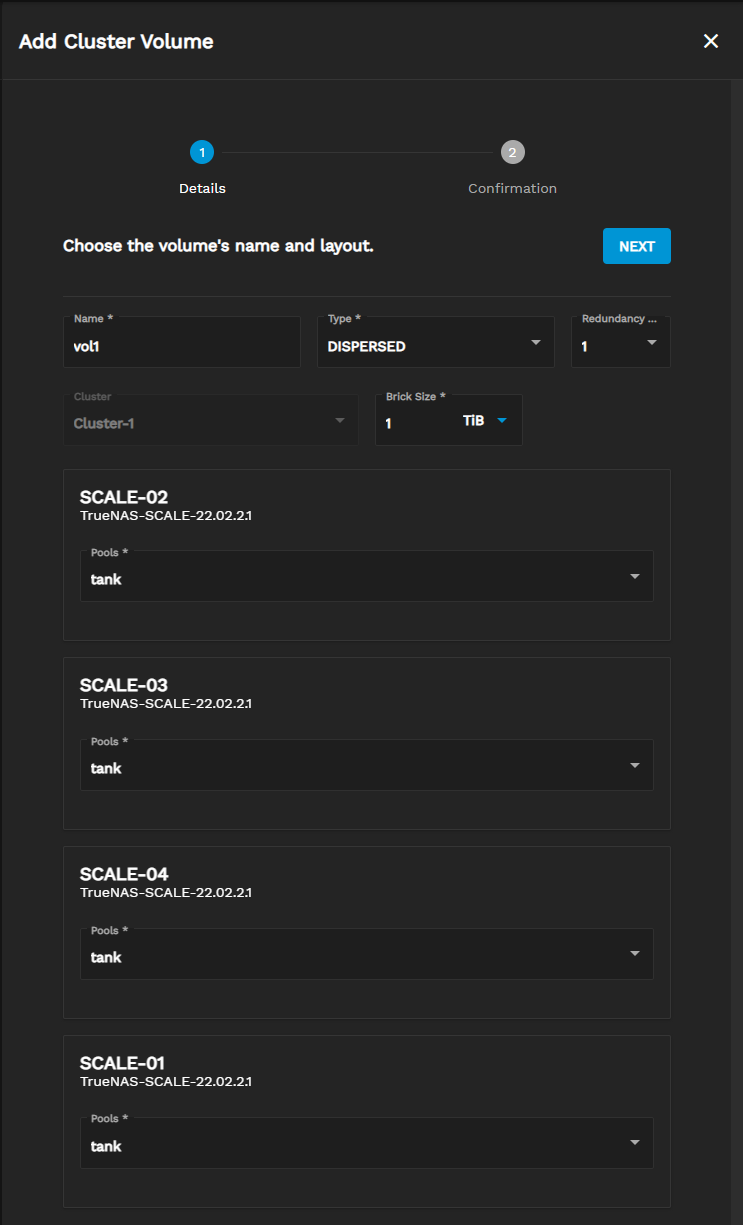Open the Pools dropdown for SCALE-02

[x=355, y=579]
